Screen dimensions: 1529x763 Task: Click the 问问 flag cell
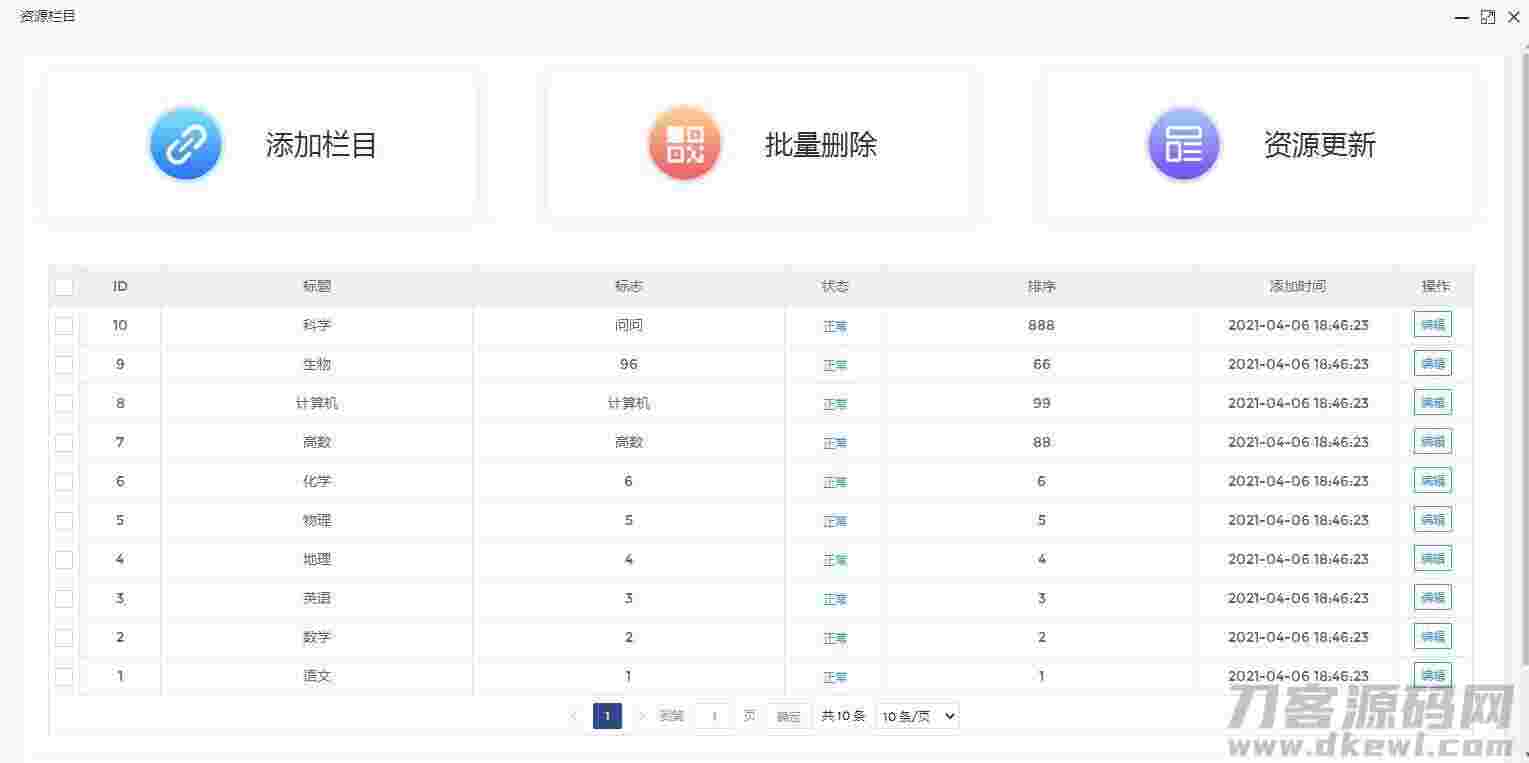[629, 325]
